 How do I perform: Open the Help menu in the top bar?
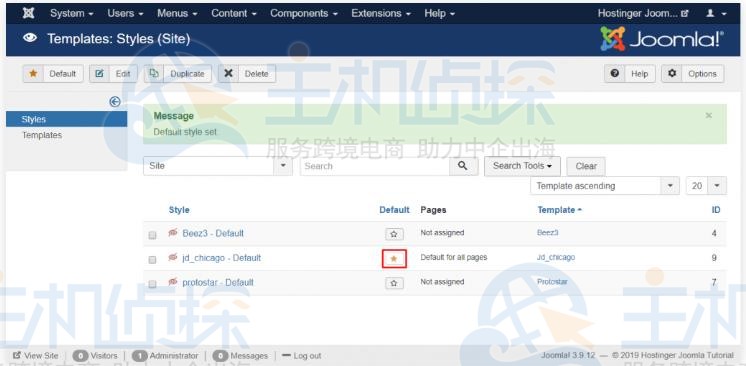(440, 13)
